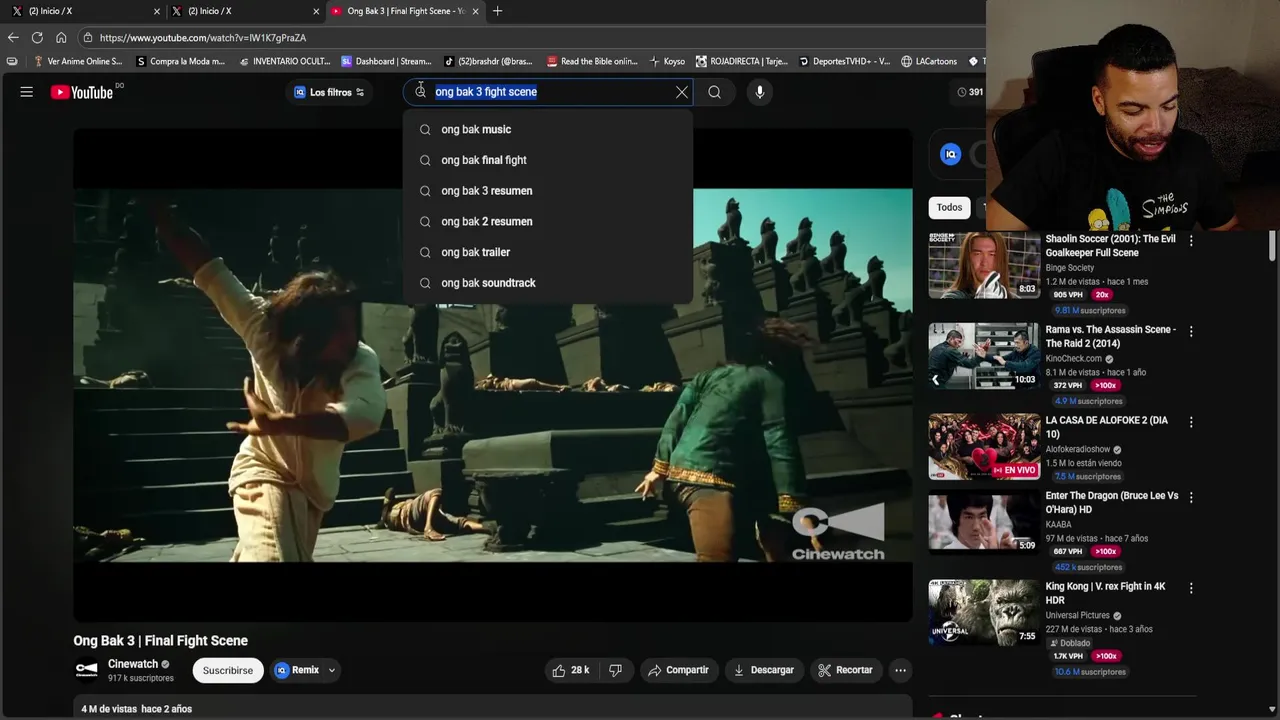Click Descargar download button

click(763, 670)
